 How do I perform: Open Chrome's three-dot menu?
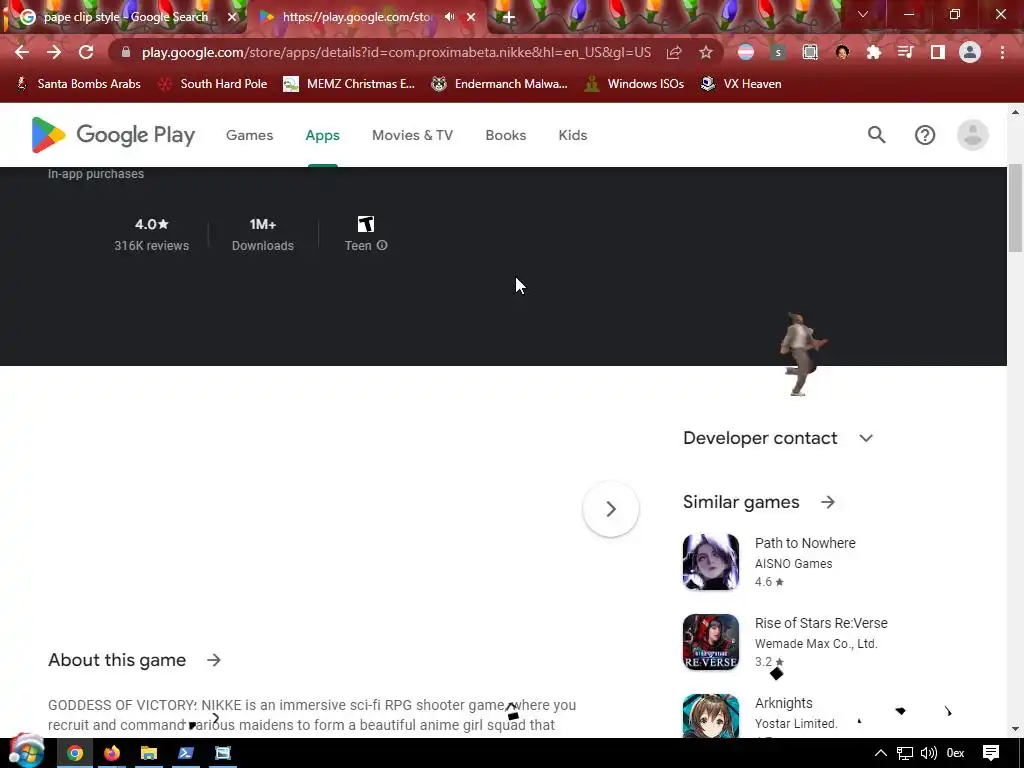click(1002, 52)
